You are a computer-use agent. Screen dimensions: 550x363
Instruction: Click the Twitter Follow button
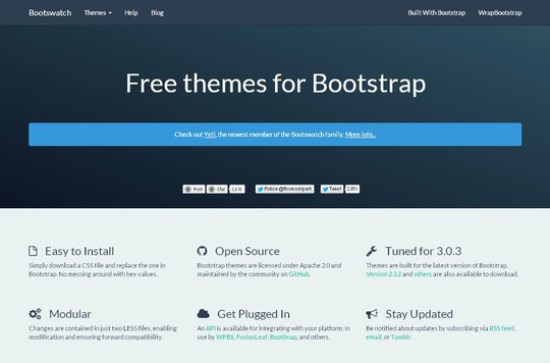284,189
